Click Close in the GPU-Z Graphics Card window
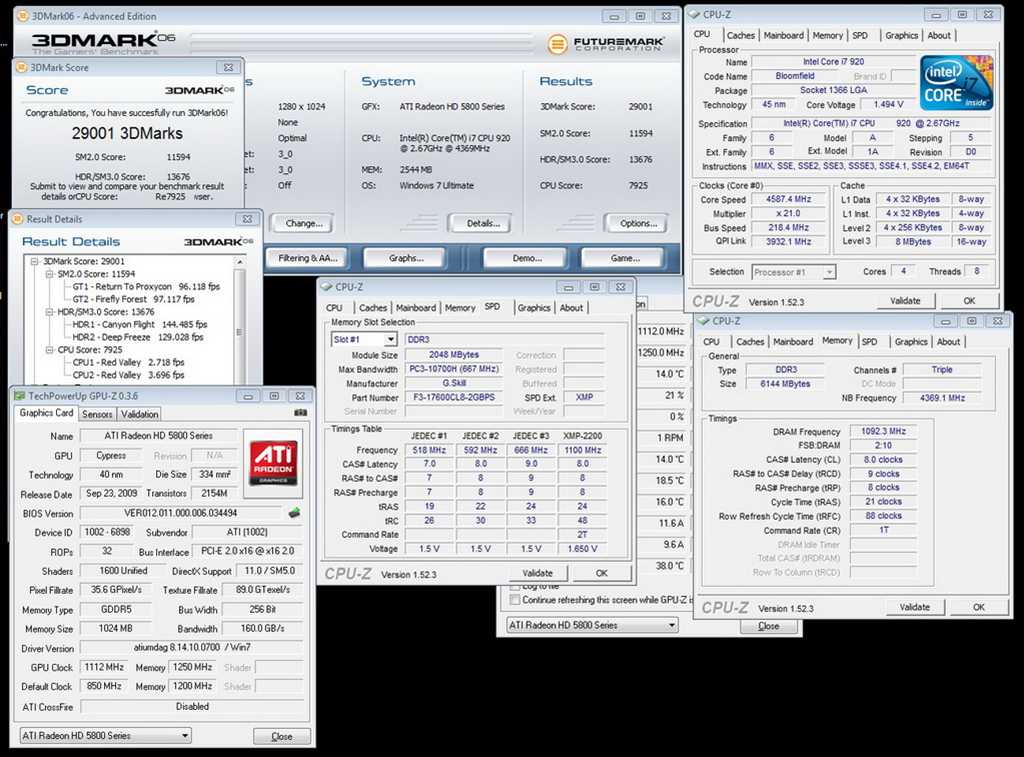This screenshot has height=757, width=1024. pyautogui.click(x=282, y=736)
